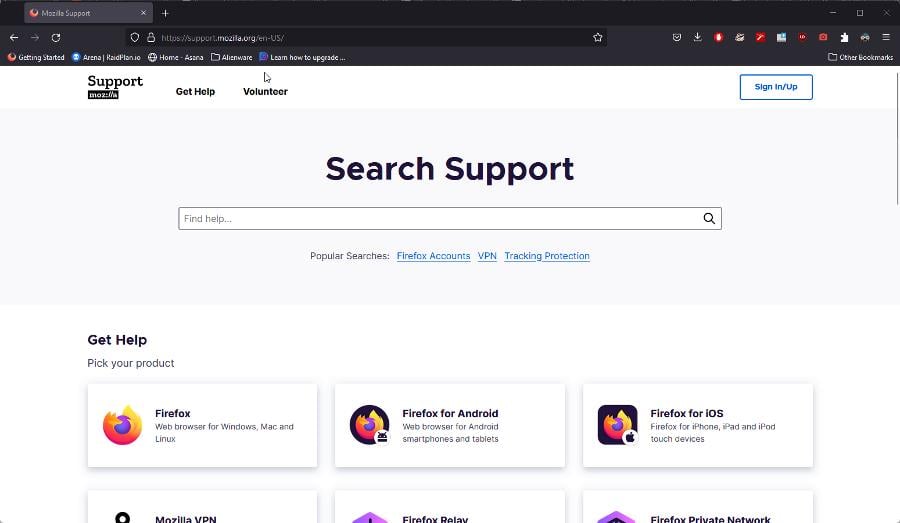Open the Firefox Relay product card
The height and width of the screenshot is (523, 900).
point(450,507)
